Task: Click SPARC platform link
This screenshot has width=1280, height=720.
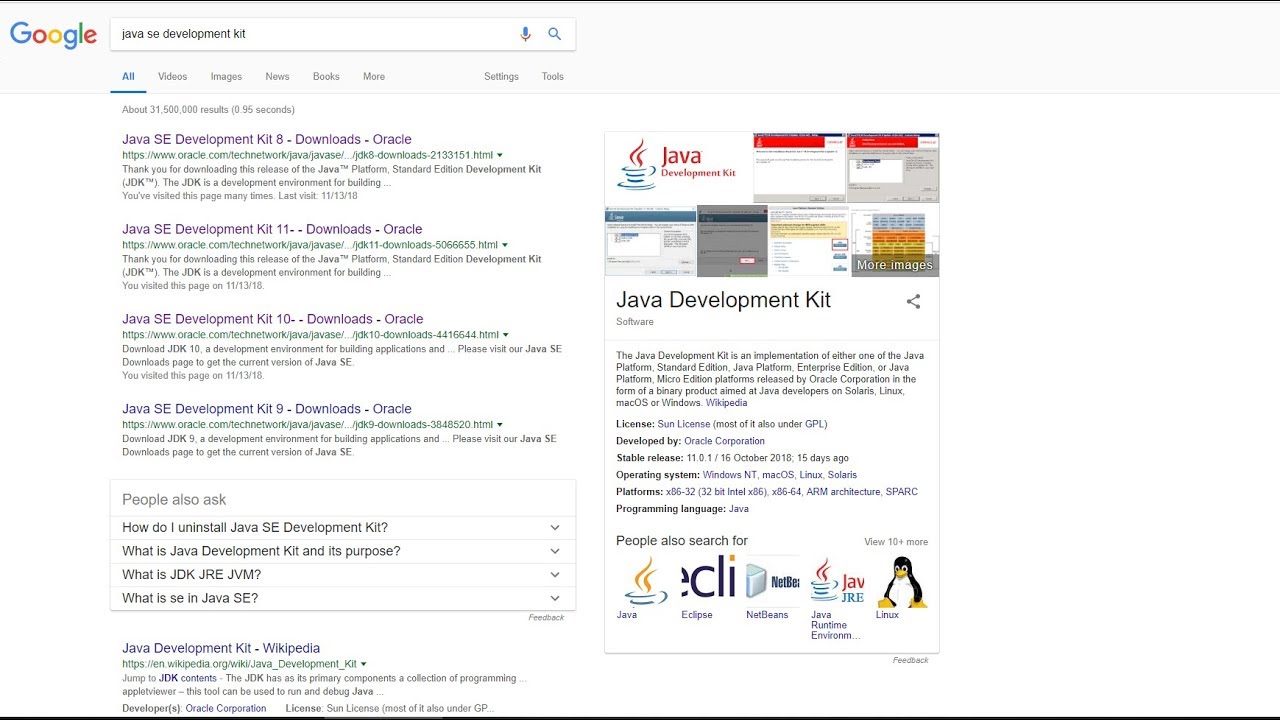Action: (901, 492)
